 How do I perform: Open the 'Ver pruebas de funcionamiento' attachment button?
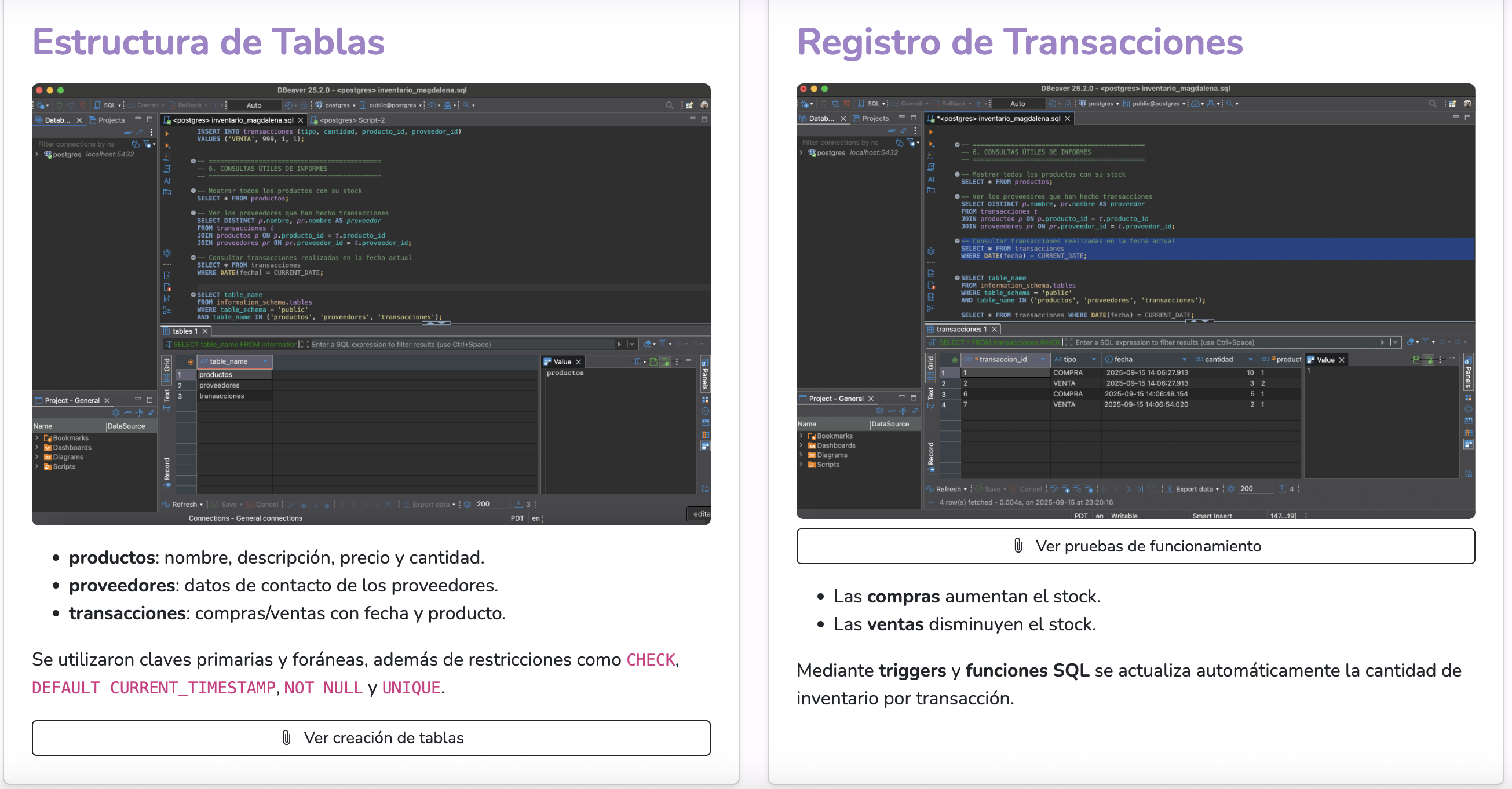tap(1135, 546)
